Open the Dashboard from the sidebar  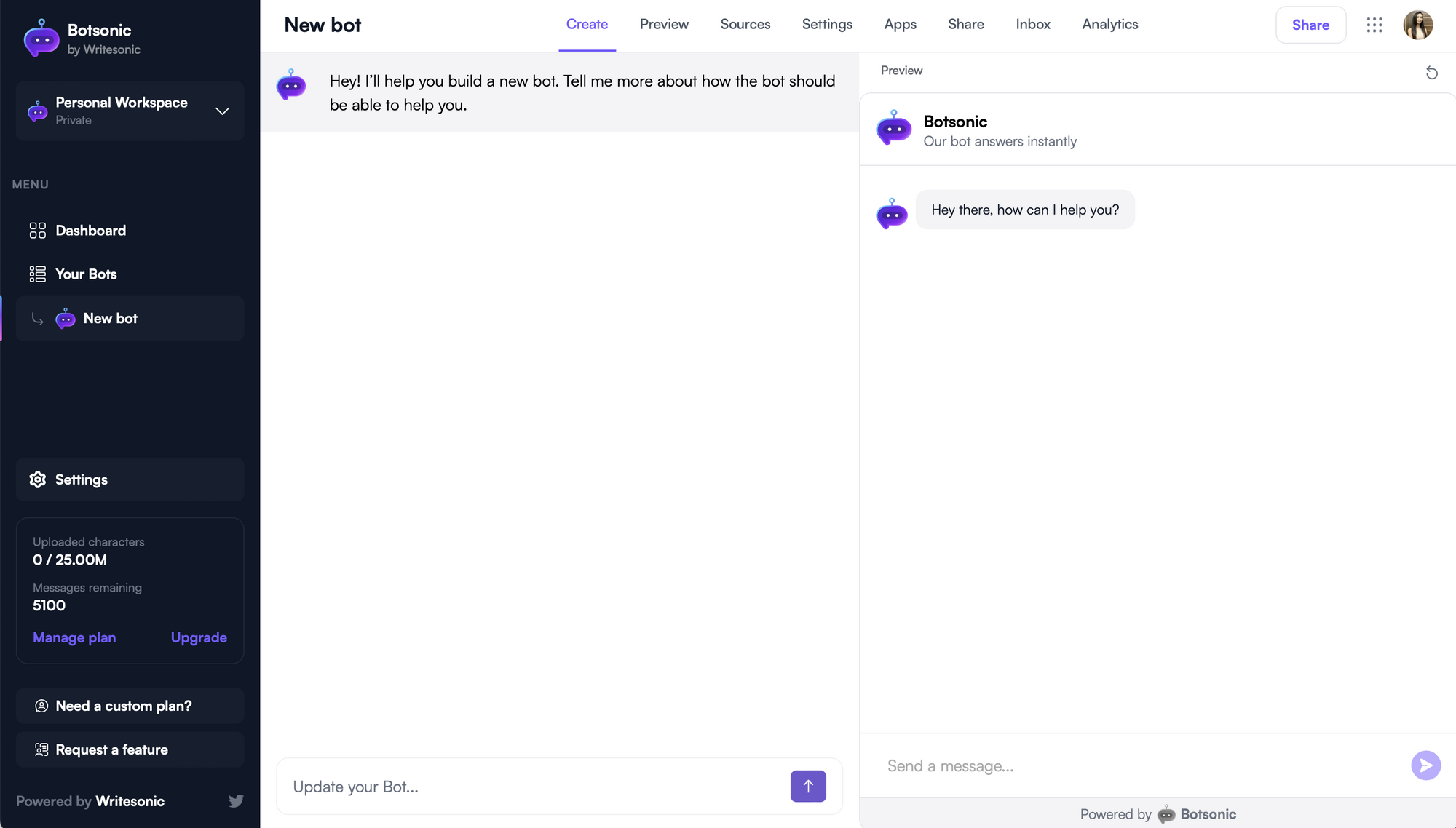pos(90,230)
